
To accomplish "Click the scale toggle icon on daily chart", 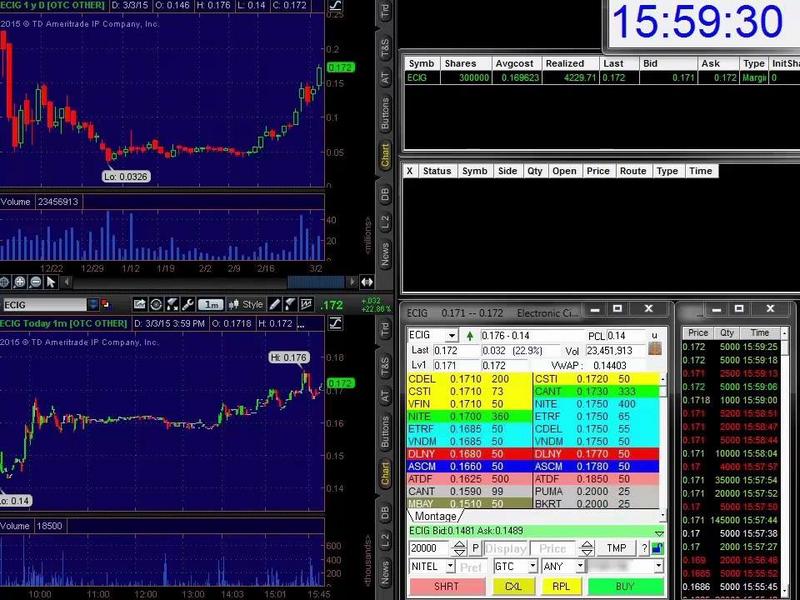I will (x=336, y=6).
